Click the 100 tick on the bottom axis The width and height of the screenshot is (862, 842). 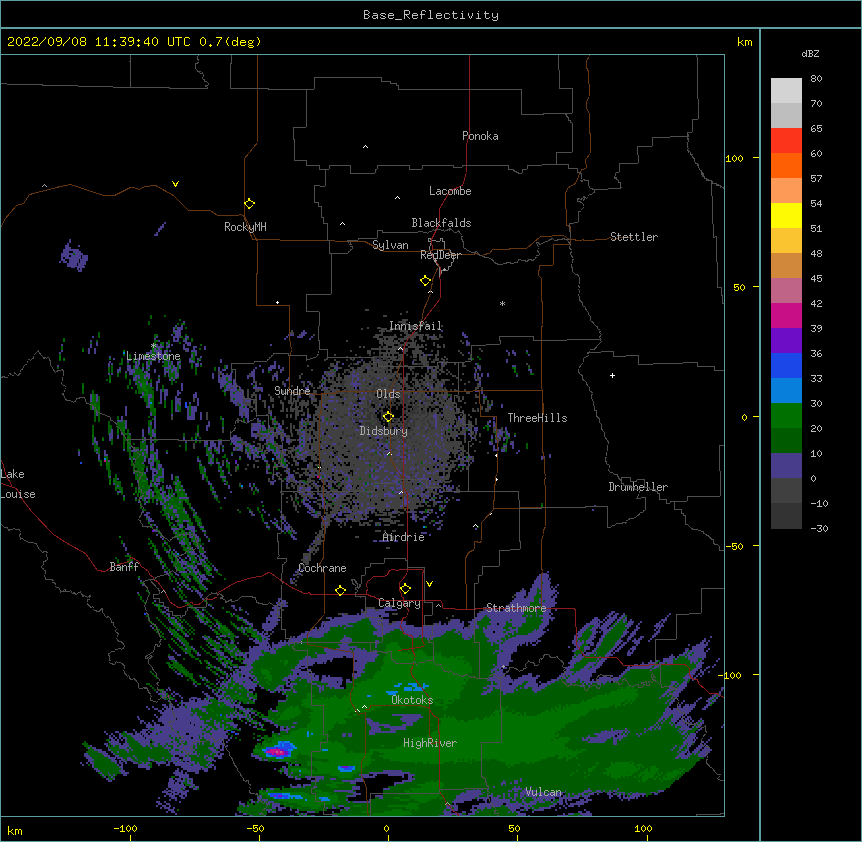tap(643, 828)
